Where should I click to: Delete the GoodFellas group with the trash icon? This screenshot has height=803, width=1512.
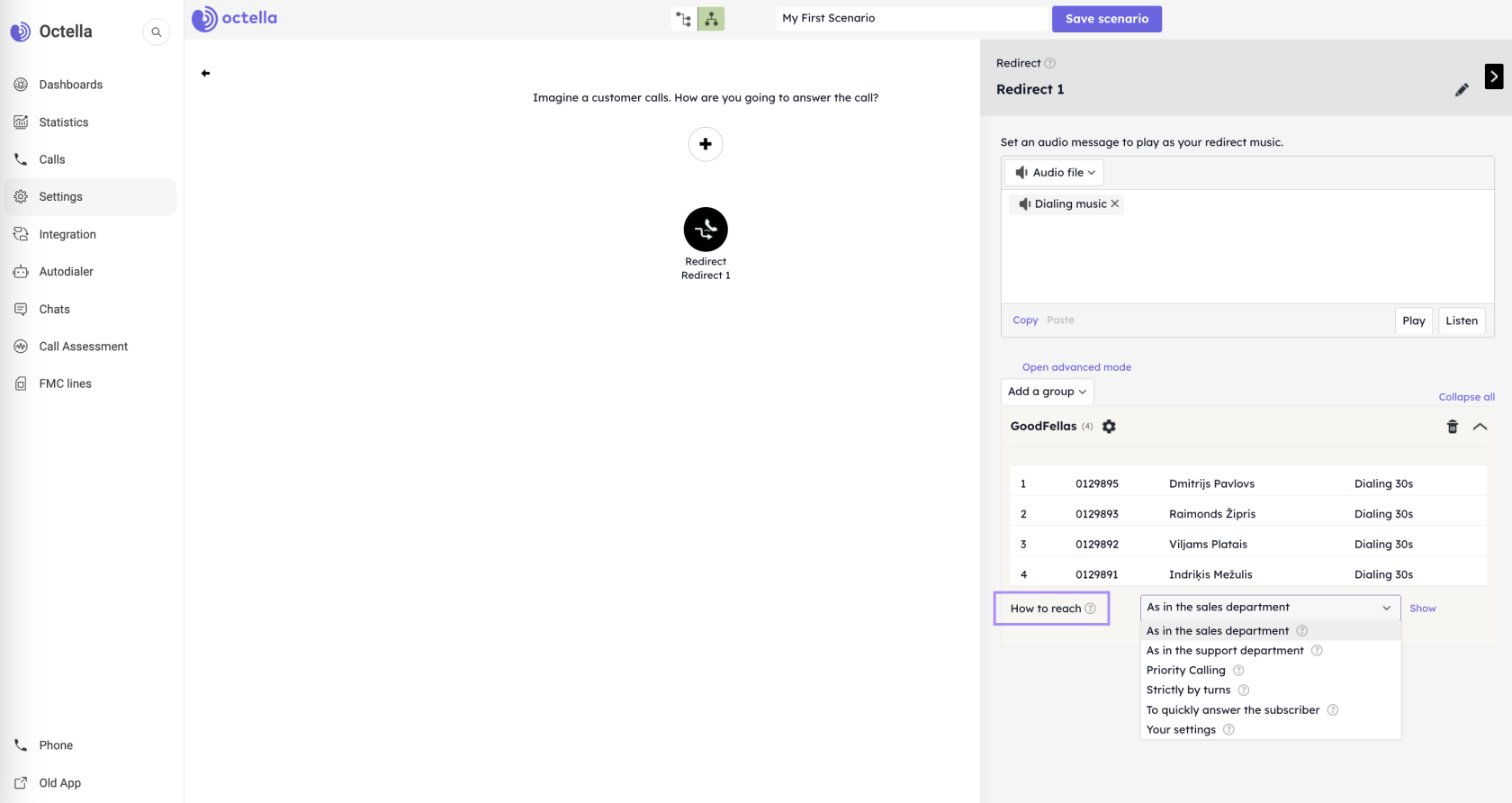1452,427
